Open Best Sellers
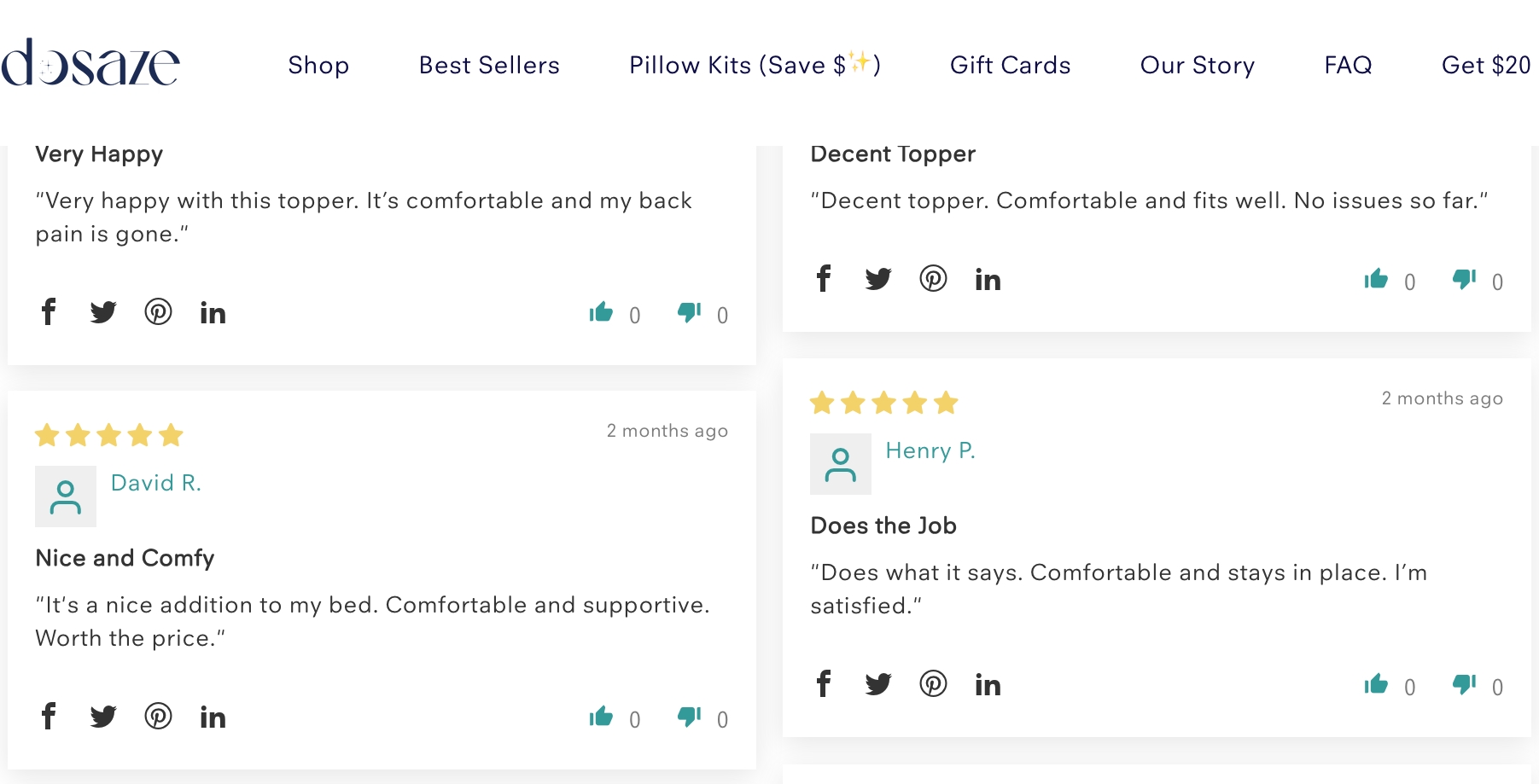This screenshot has width=1539, height=784. (x=488, y=65)
